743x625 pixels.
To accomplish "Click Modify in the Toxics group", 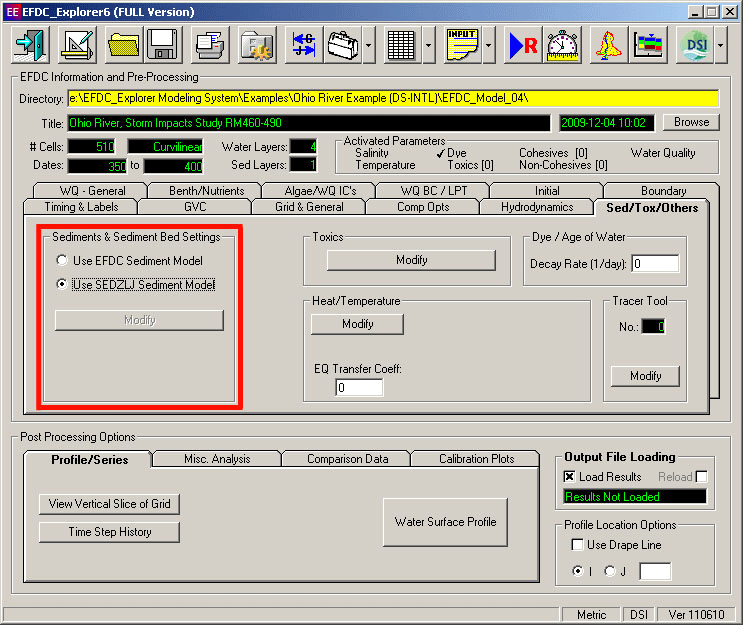I will coord(411,260).
